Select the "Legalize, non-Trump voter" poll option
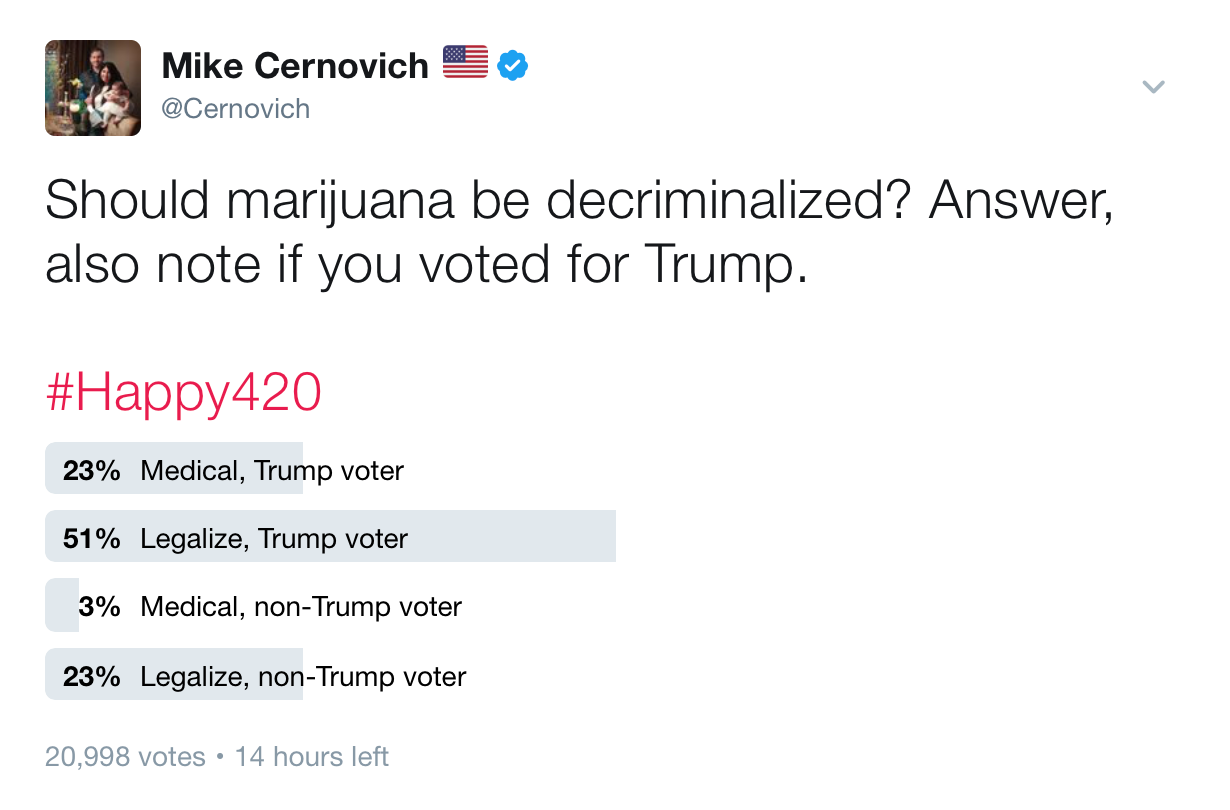Screen dimensions: 1230x810 pos(303,676)
